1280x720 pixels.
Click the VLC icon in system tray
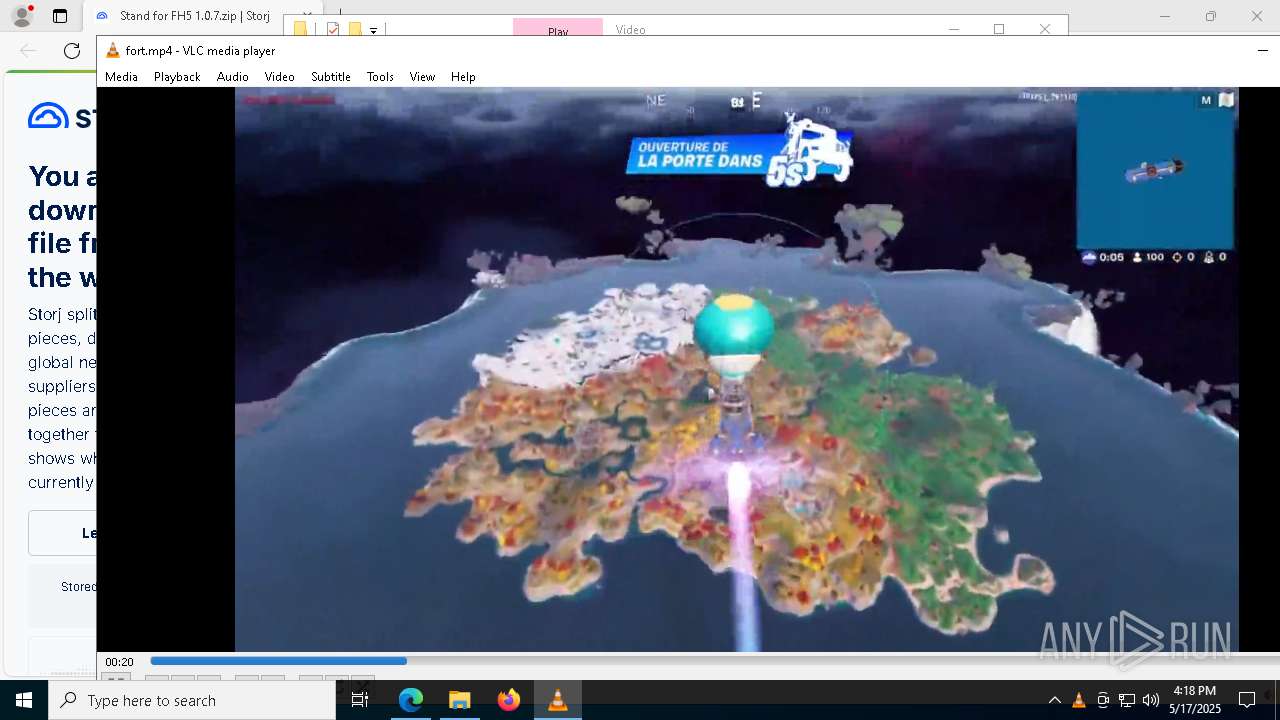1078,700
